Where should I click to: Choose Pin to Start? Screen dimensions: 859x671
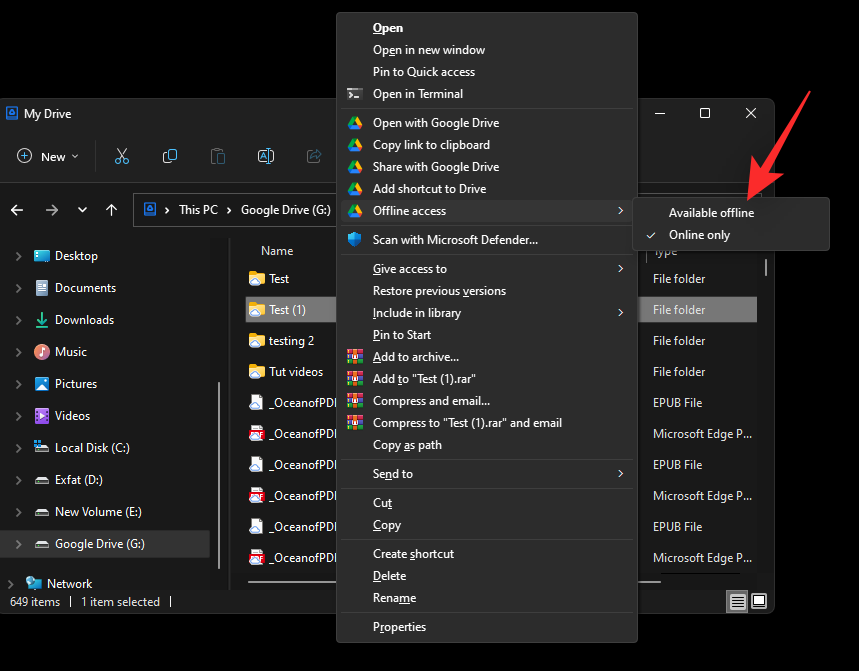[x=486, y=335]
